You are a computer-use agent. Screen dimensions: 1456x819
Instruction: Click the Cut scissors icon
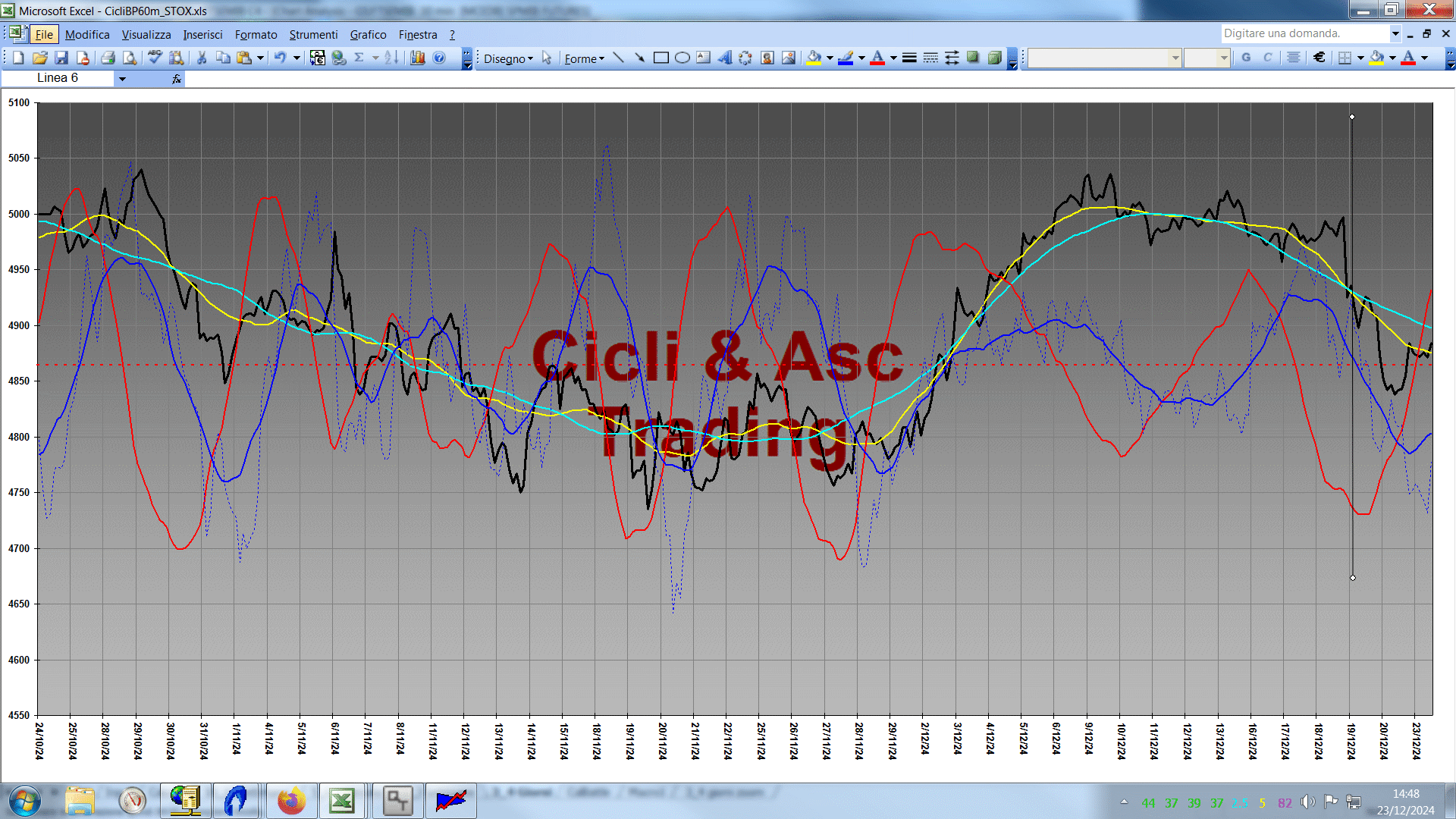pos(202,58)
